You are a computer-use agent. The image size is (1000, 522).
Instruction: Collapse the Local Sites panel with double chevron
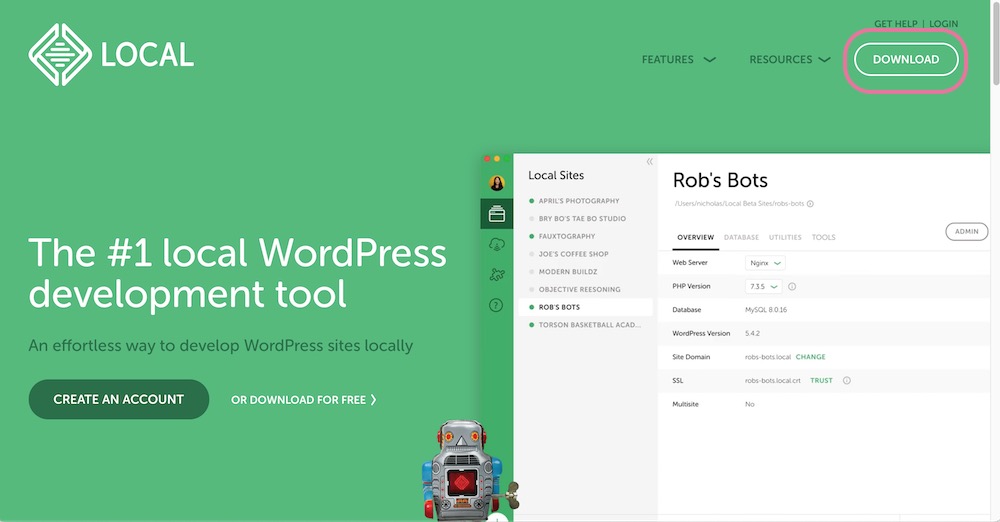[649, 161]
